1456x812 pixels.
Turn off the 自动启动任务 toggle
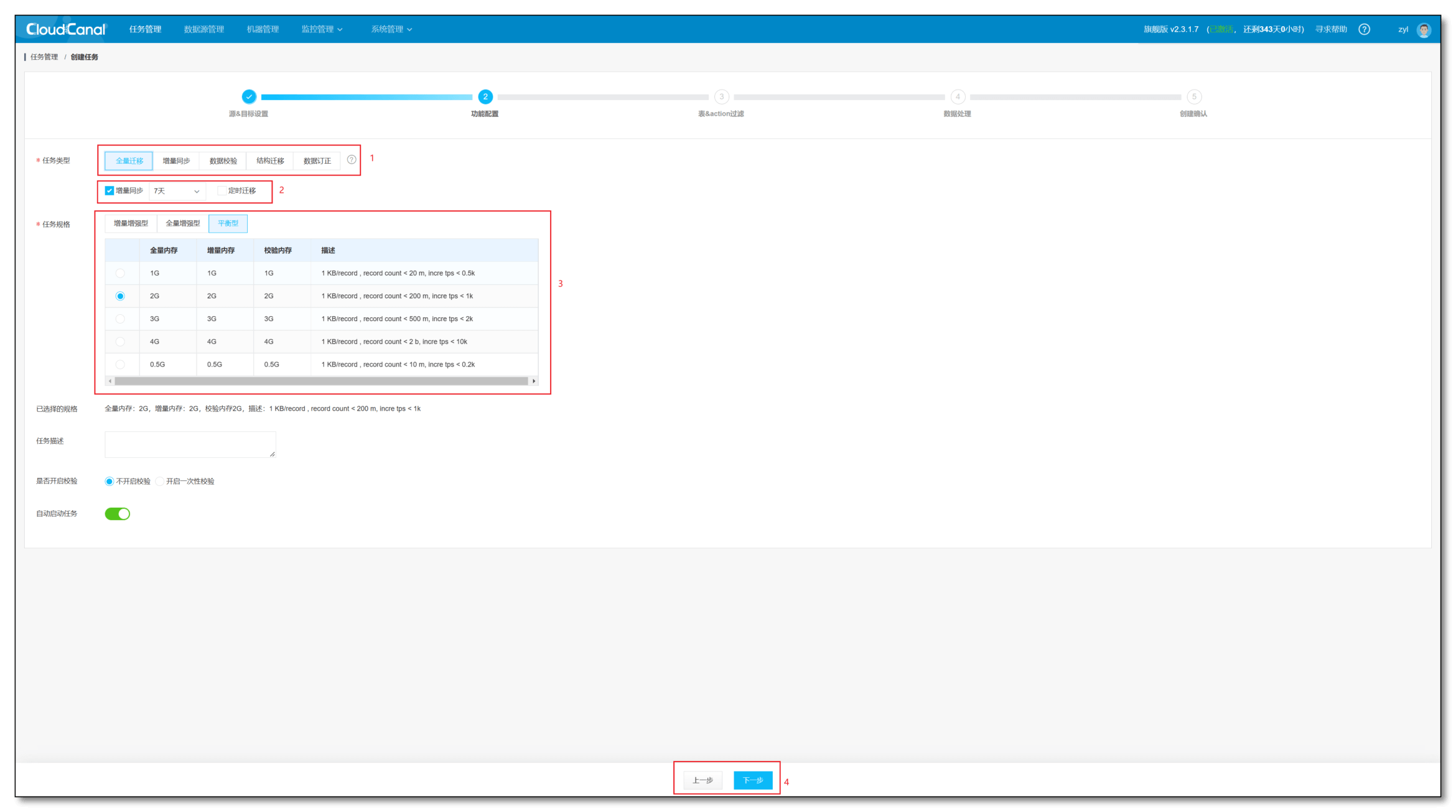(118, 513)
